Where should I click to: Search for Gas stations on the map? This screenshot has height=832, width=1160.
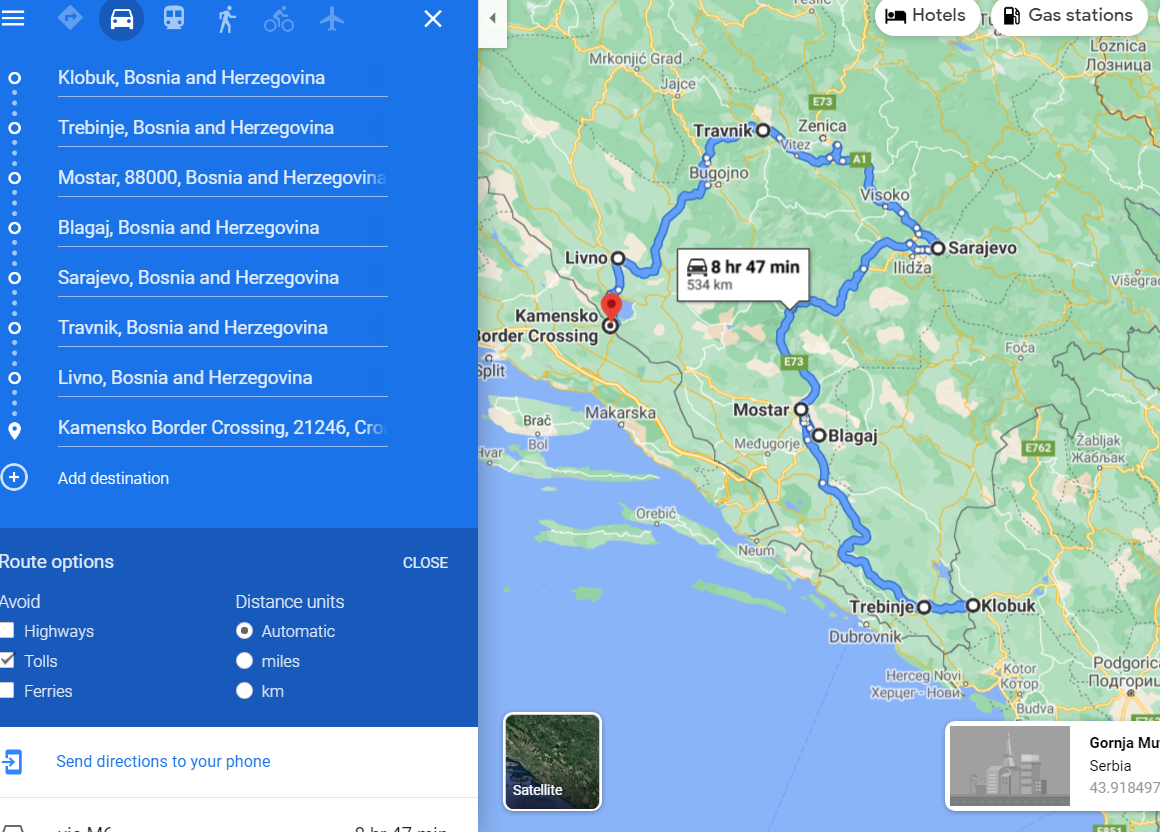1068,16
